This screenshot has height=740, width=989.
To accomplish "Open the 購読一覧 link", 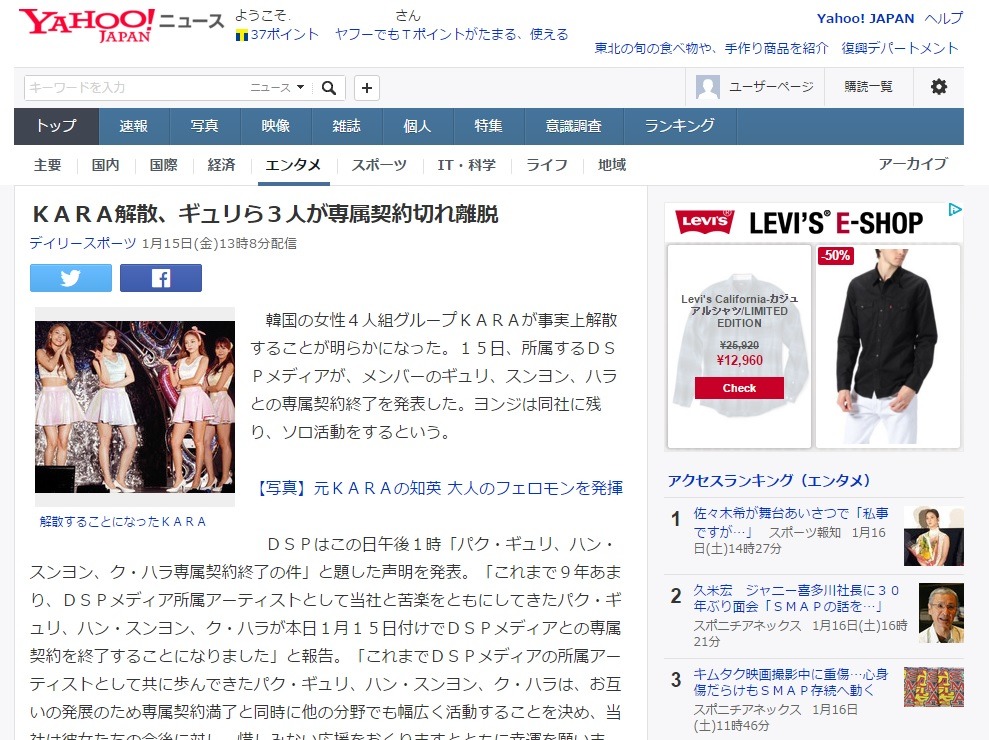I will tap(869, 86).
